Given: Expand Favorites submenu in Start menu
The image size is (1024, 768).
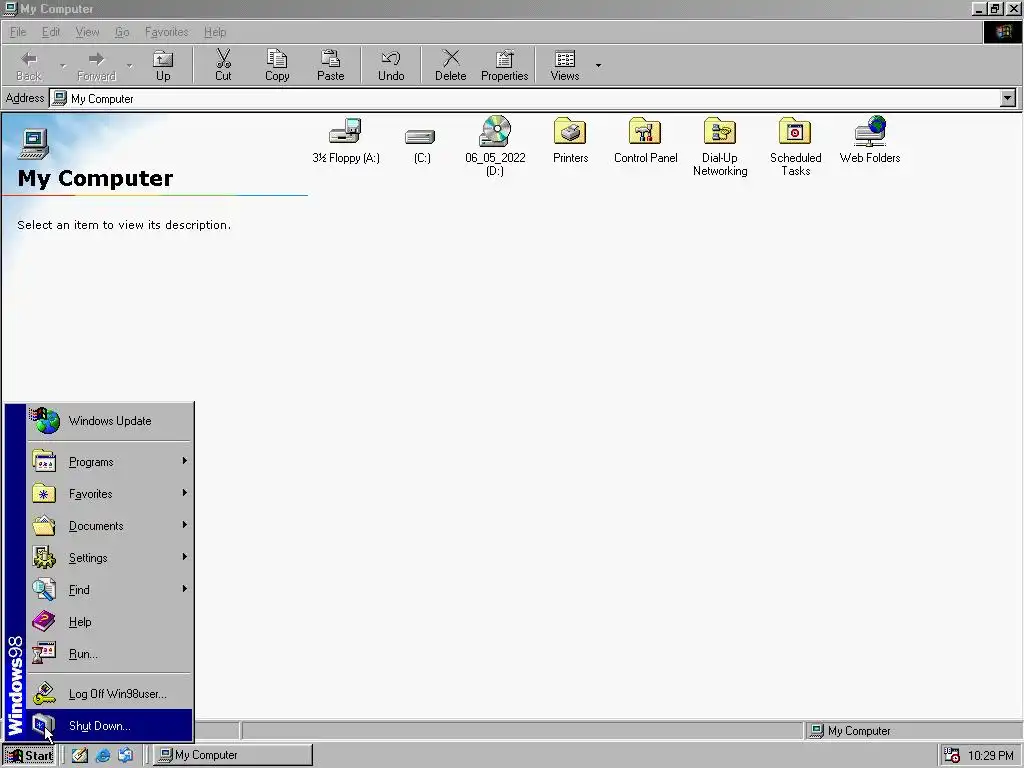Looking at the screenshot, I should pyautogui.click(x=110, y=494).
